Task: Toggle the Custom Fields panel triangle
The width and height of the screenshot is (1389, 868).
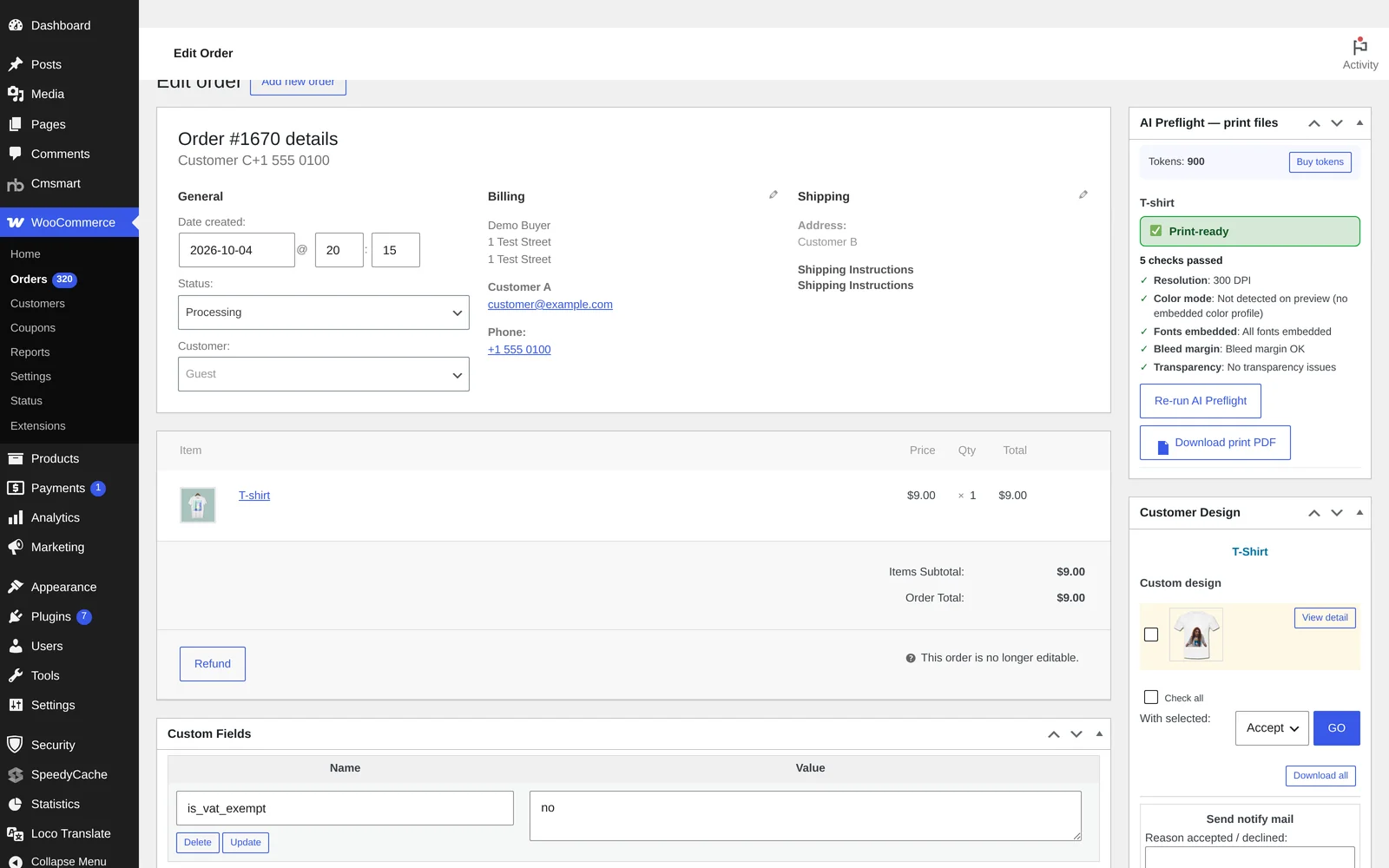Action: pyautogui.click(x=1099, y=733)
